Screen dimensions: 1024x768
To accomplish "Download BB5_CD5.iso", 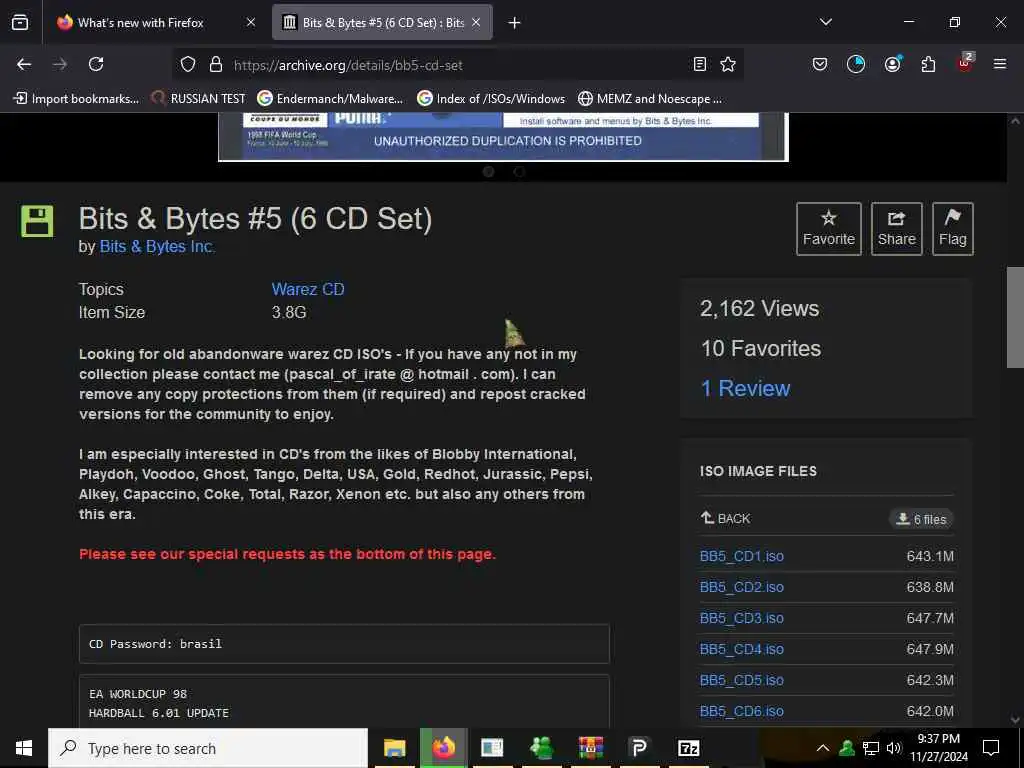I will [742, 680].
